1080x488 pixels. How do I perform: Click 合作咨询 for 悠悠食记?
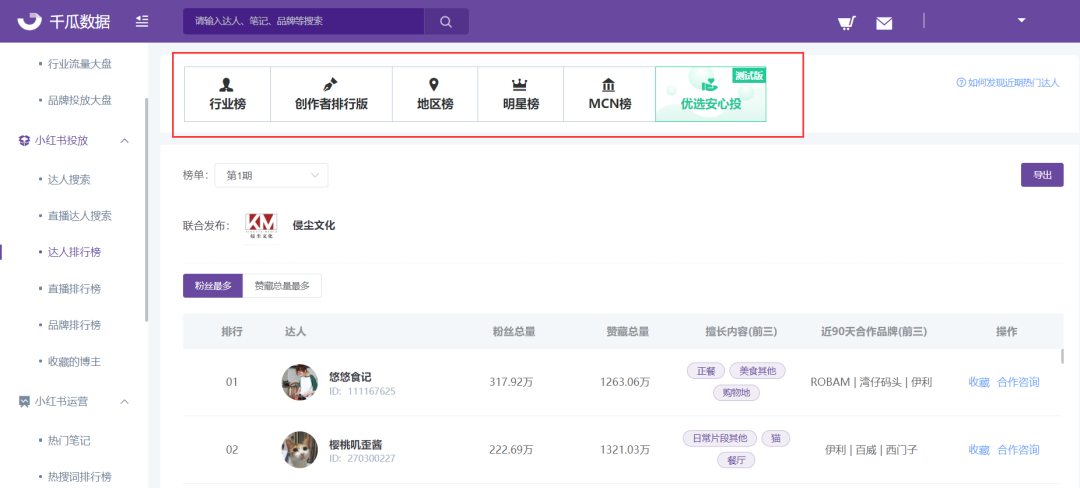pos(1018,382)
